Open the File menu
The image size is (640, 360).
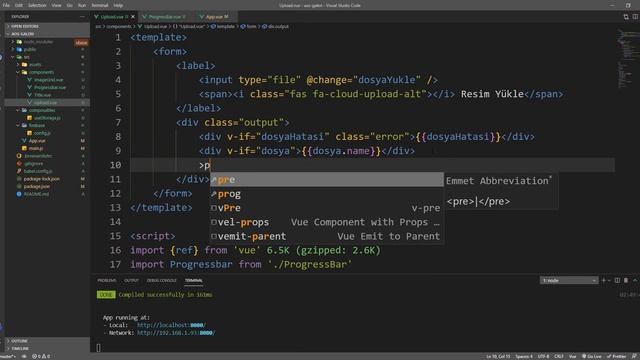tap(6, 5)
